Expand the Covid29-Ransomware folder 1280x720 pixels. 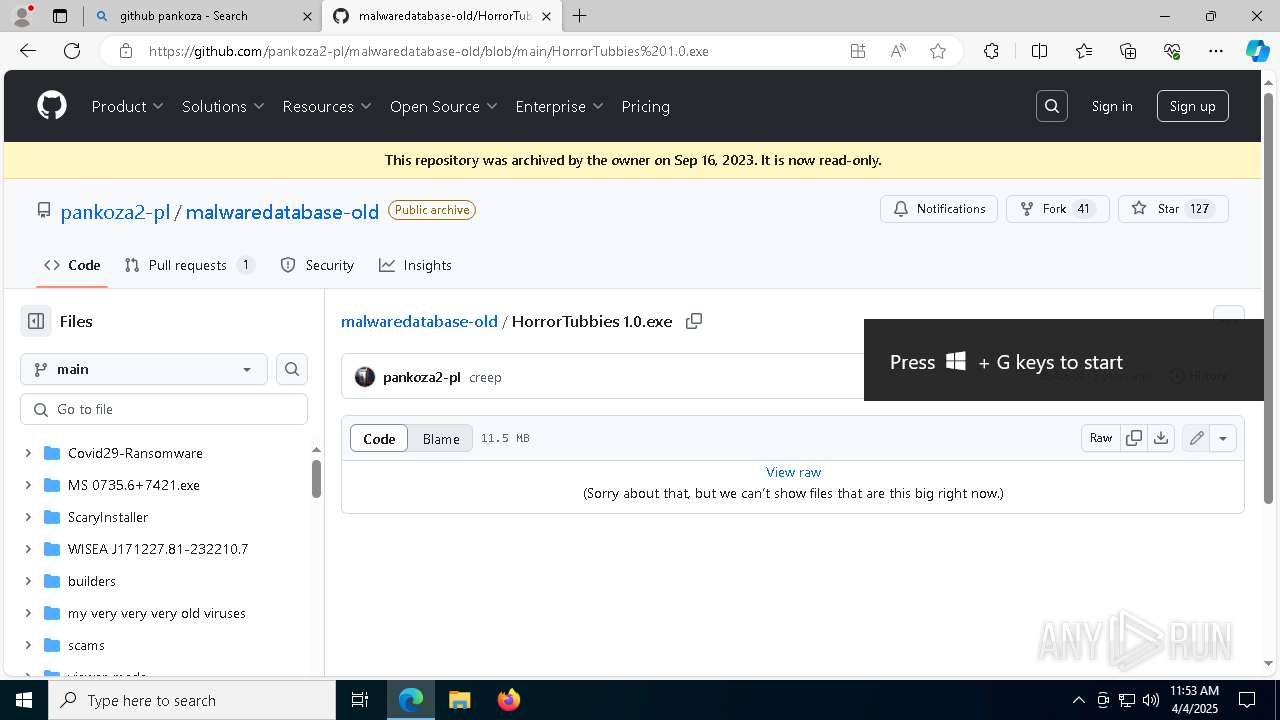28,453
